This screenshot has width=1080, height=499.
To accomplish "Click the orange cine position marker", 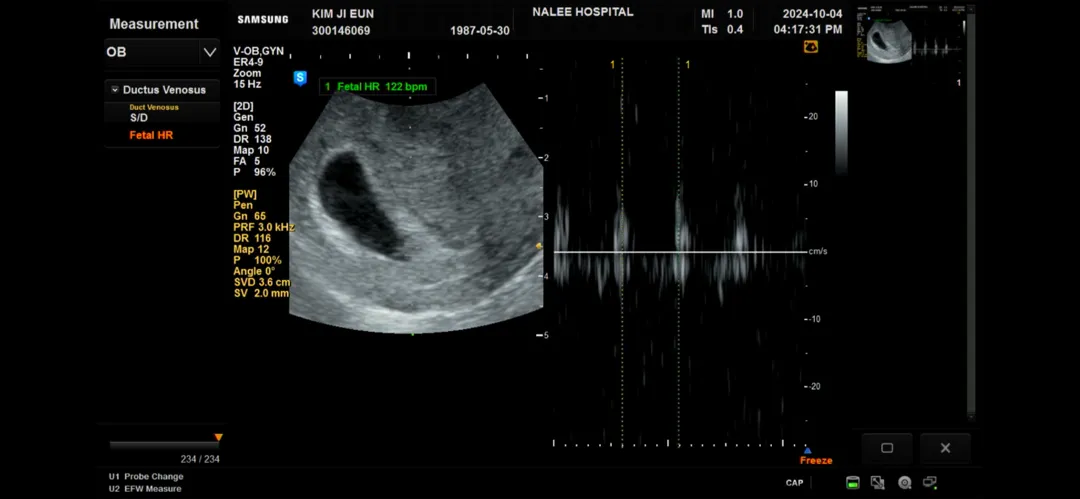I will pos(218,438).
